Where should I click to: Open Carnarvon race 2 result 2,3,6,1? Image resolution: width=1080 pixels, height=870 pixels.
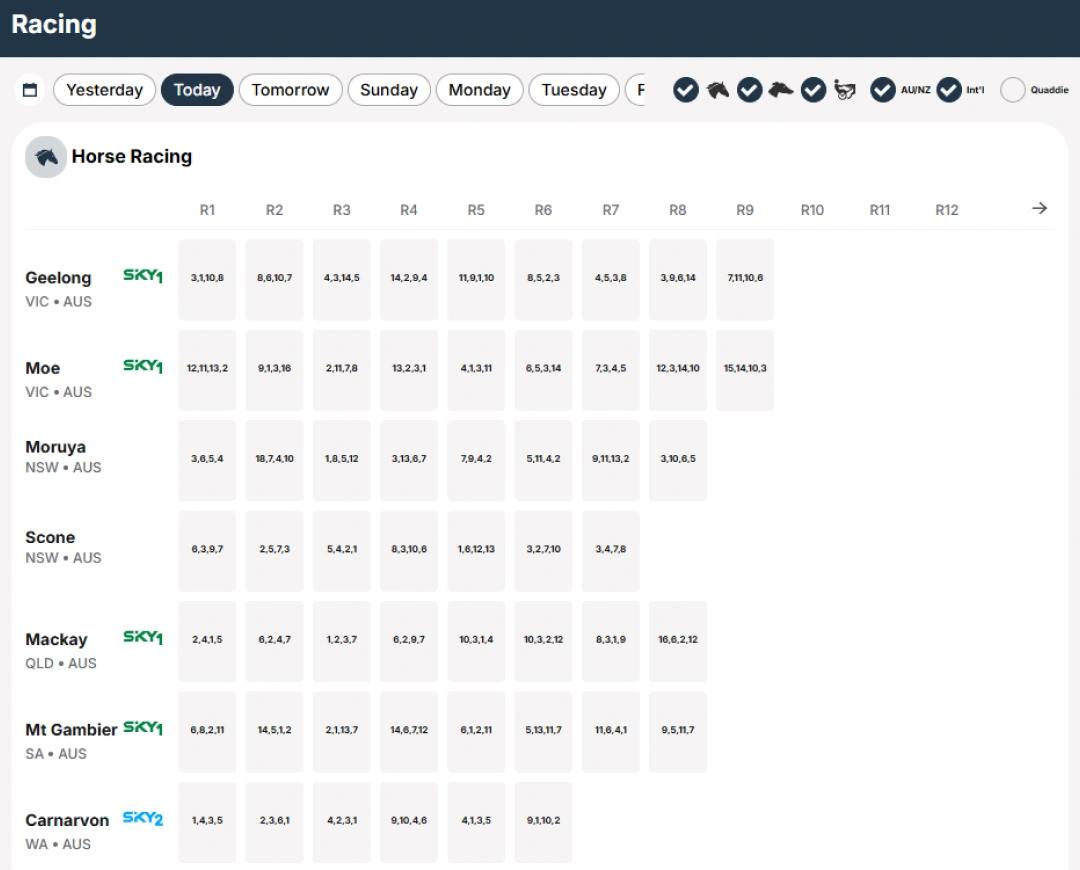pyautogui.click(x=275, y=822)
